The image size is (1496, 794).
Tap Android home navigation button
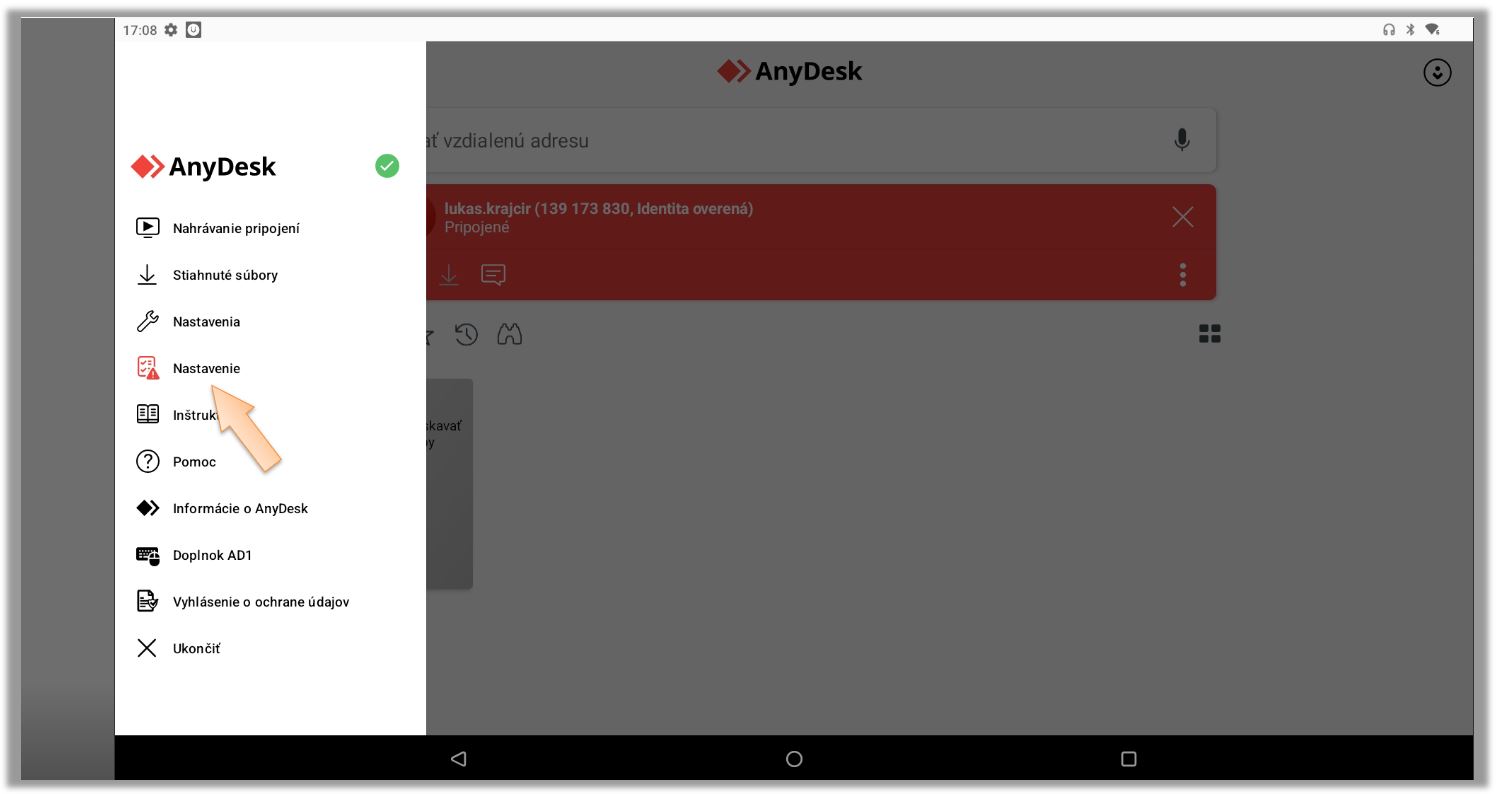[x=794, y=759]
